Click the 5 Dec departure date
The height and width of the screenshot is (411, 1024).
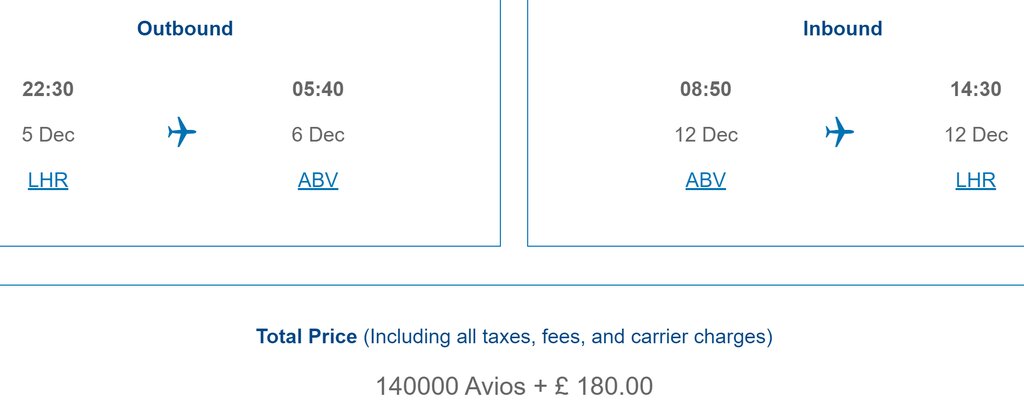48,135
